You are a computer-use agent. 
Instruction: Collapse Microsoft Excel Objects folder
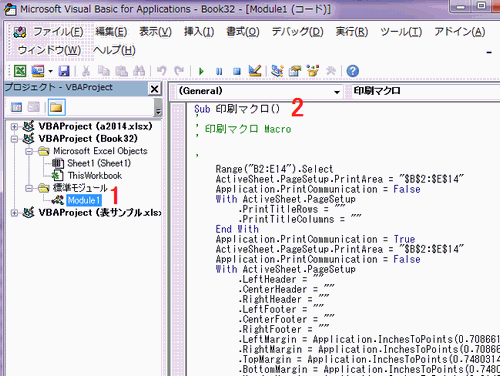pos(29,151)
